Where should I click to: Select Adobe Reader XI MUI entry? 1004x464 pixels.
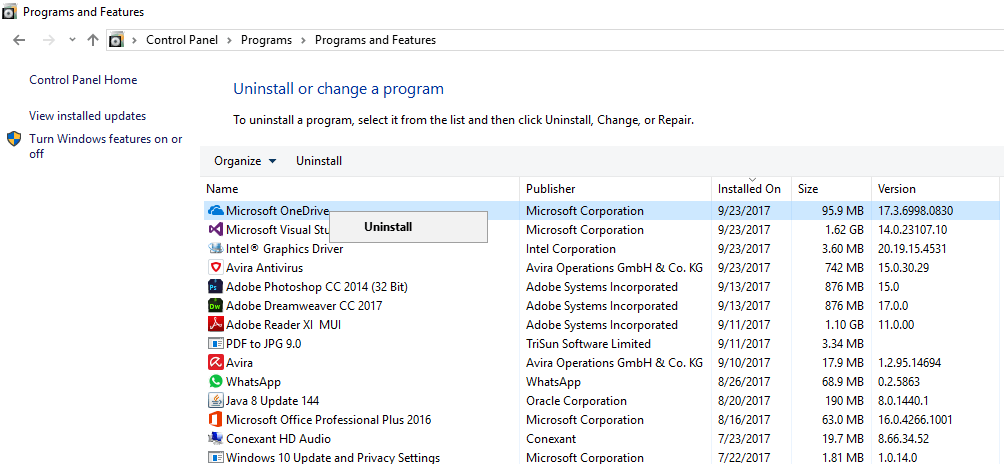284,324
